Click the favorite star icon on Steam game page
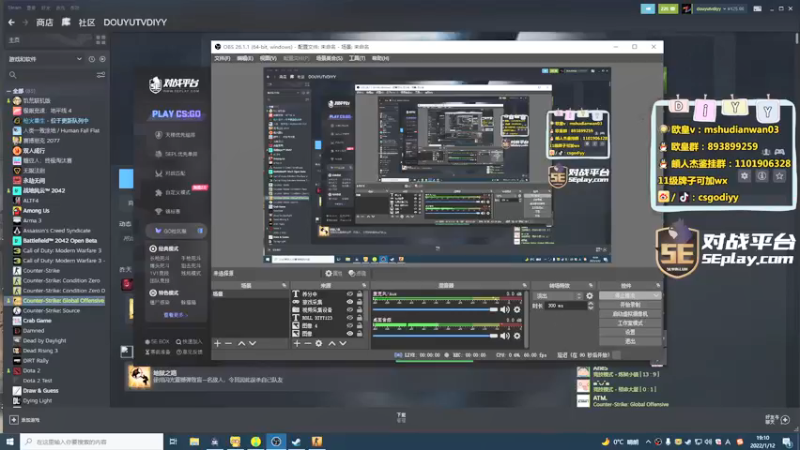Image resolution: width=800 pixels, height=450 pixels. pos(779,176)
